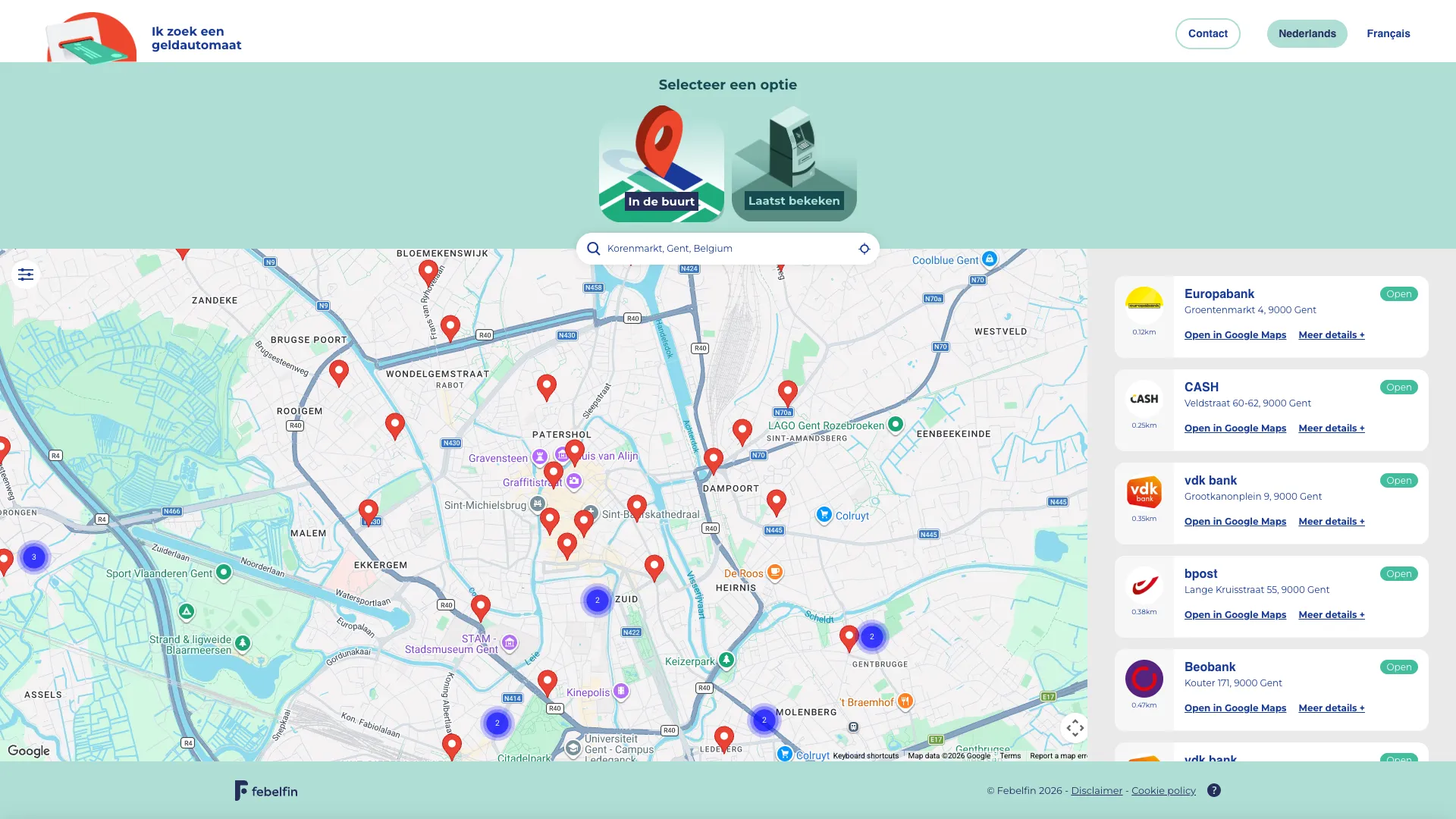
Task: Open the cluster of 3 ATMs marker
Action: (34, 557)
